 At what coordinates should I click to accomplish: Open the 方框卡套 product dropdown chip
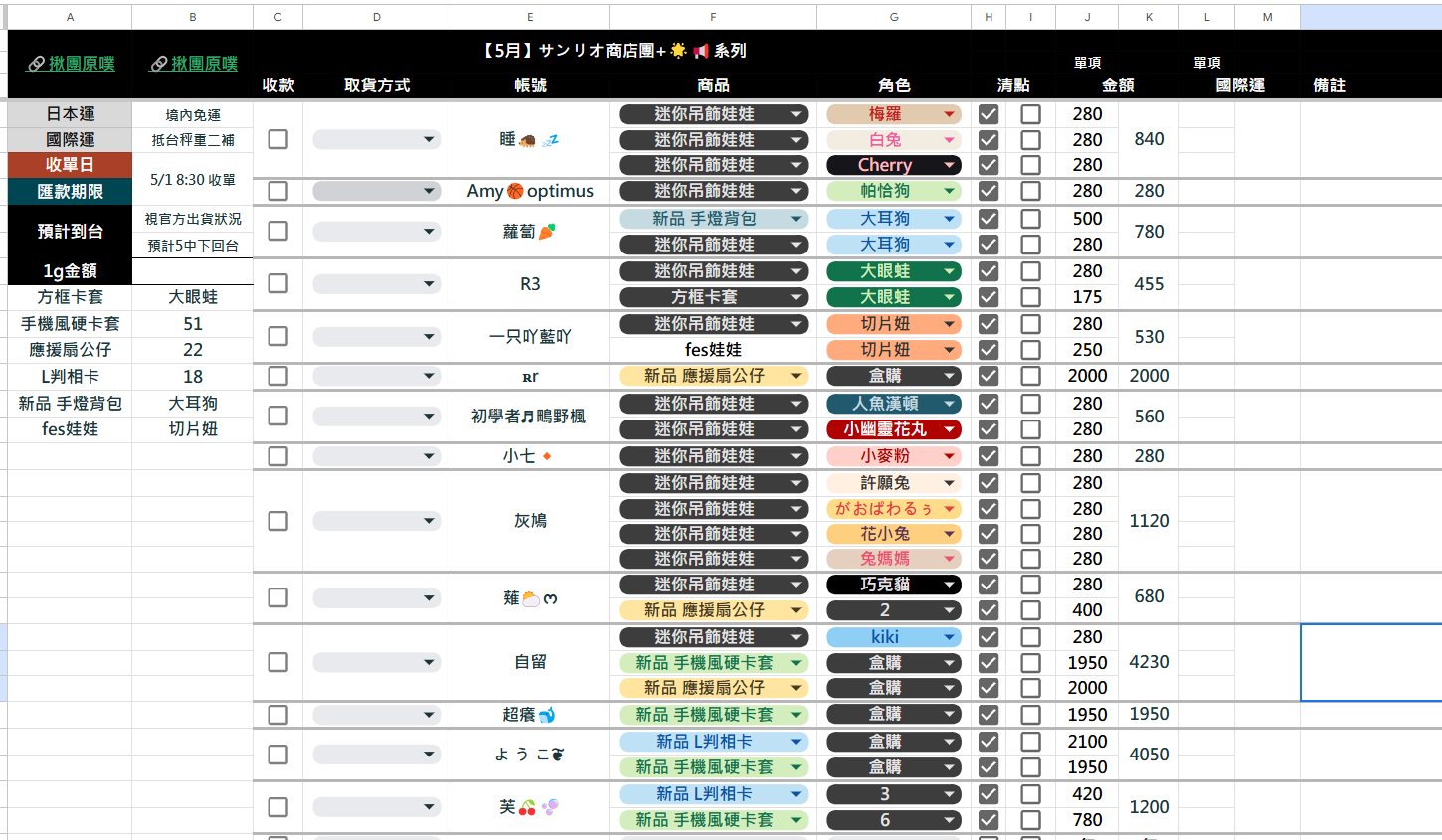coord(713,297)
